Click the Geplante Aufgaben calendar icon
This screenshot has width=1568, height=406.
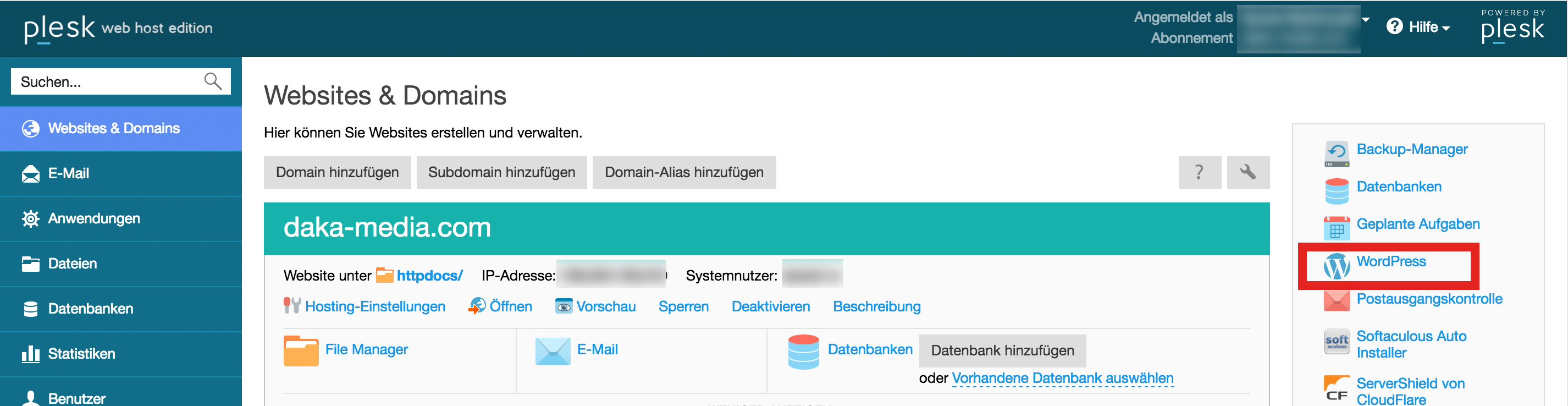click(x=1337, y=228)
